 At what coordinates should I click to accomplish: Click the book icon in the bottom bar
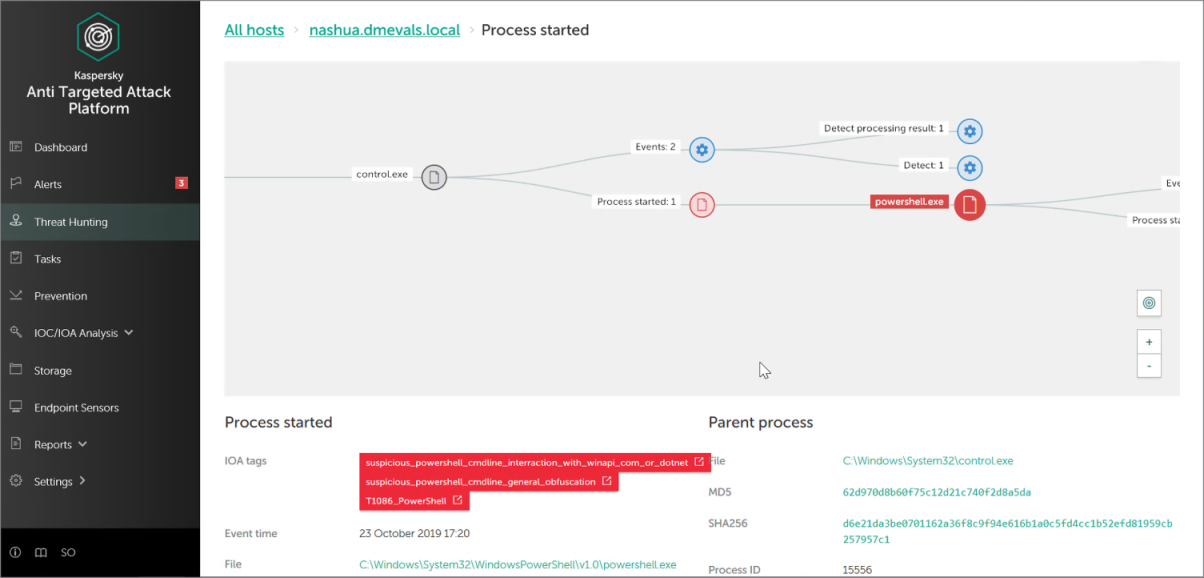pos(40,552)
